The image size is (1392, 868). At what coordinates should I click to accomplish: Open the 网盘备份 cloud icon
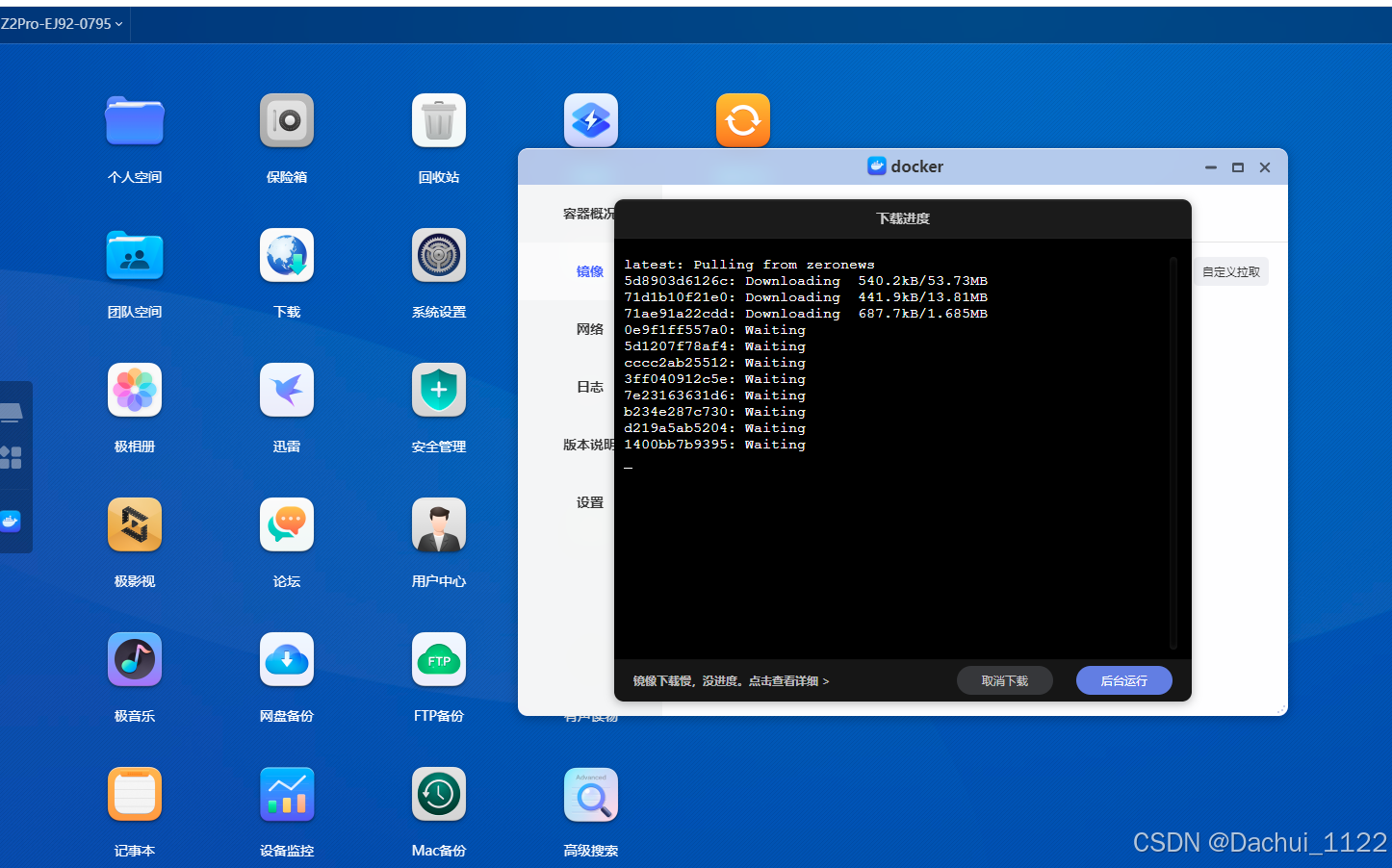click(287, 659)
